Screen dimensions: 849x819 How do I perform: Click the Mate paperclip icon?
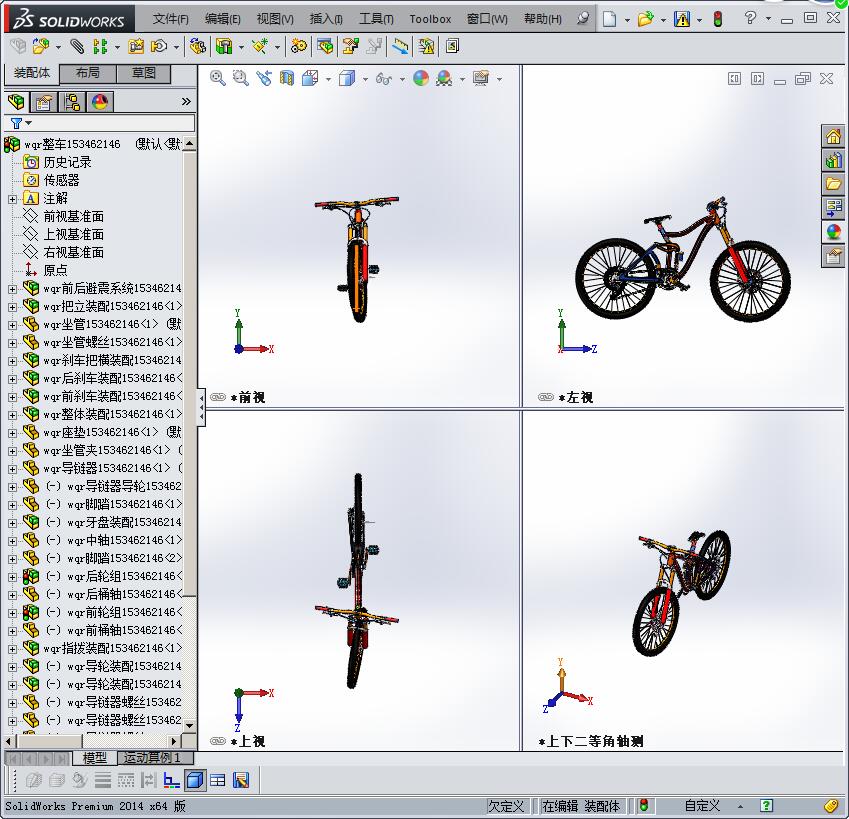pos(77,47)
